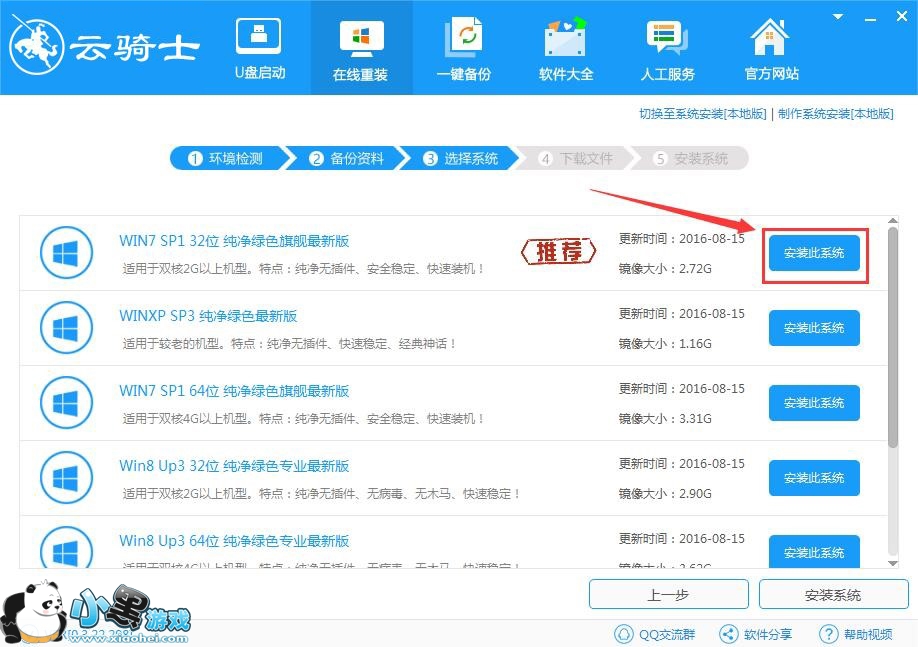Screen dimensions: 918x647
Task: Click Windows icon for WIN7 SP1 64位
Action: 66,403
